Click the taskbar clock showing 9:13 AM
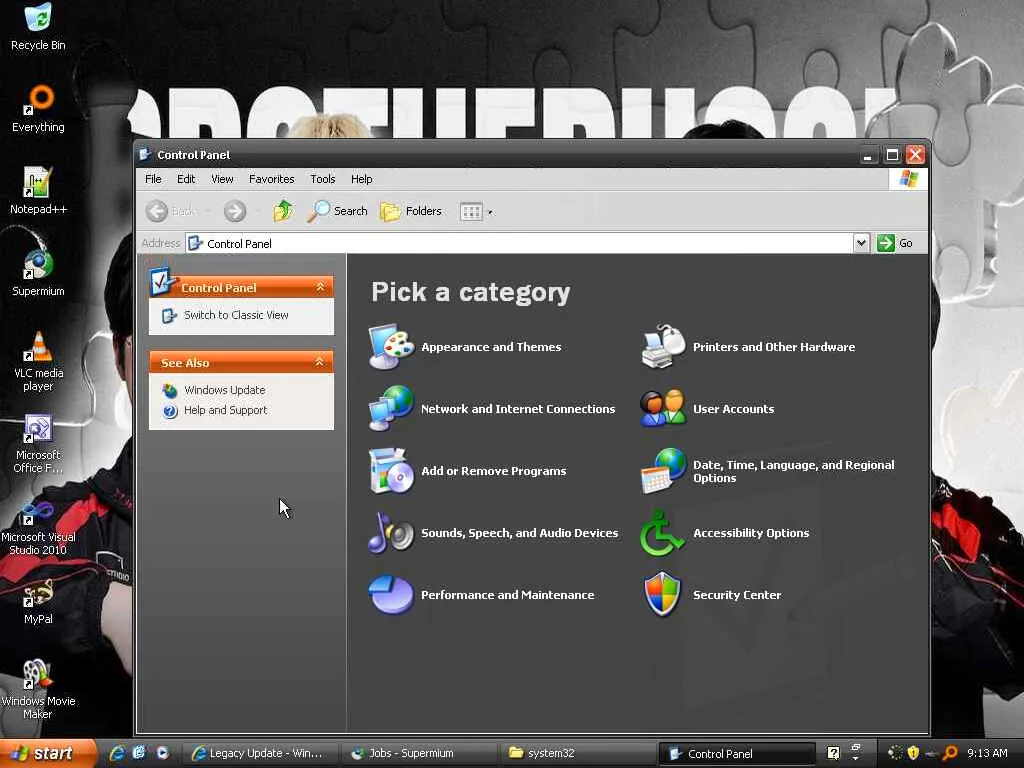Image resolution: width=1024 pixels, height=768 pixels. click(987, 753)
